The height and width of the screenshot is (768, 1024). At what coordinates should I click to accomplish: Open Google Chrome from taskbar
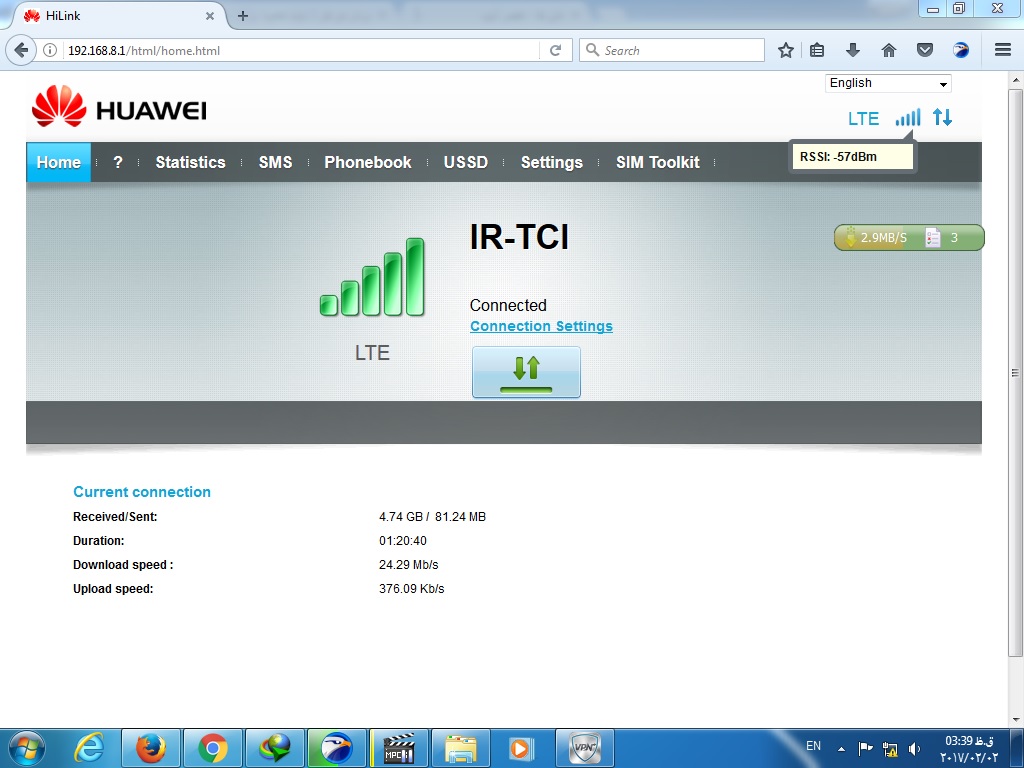tap(213, 748)
